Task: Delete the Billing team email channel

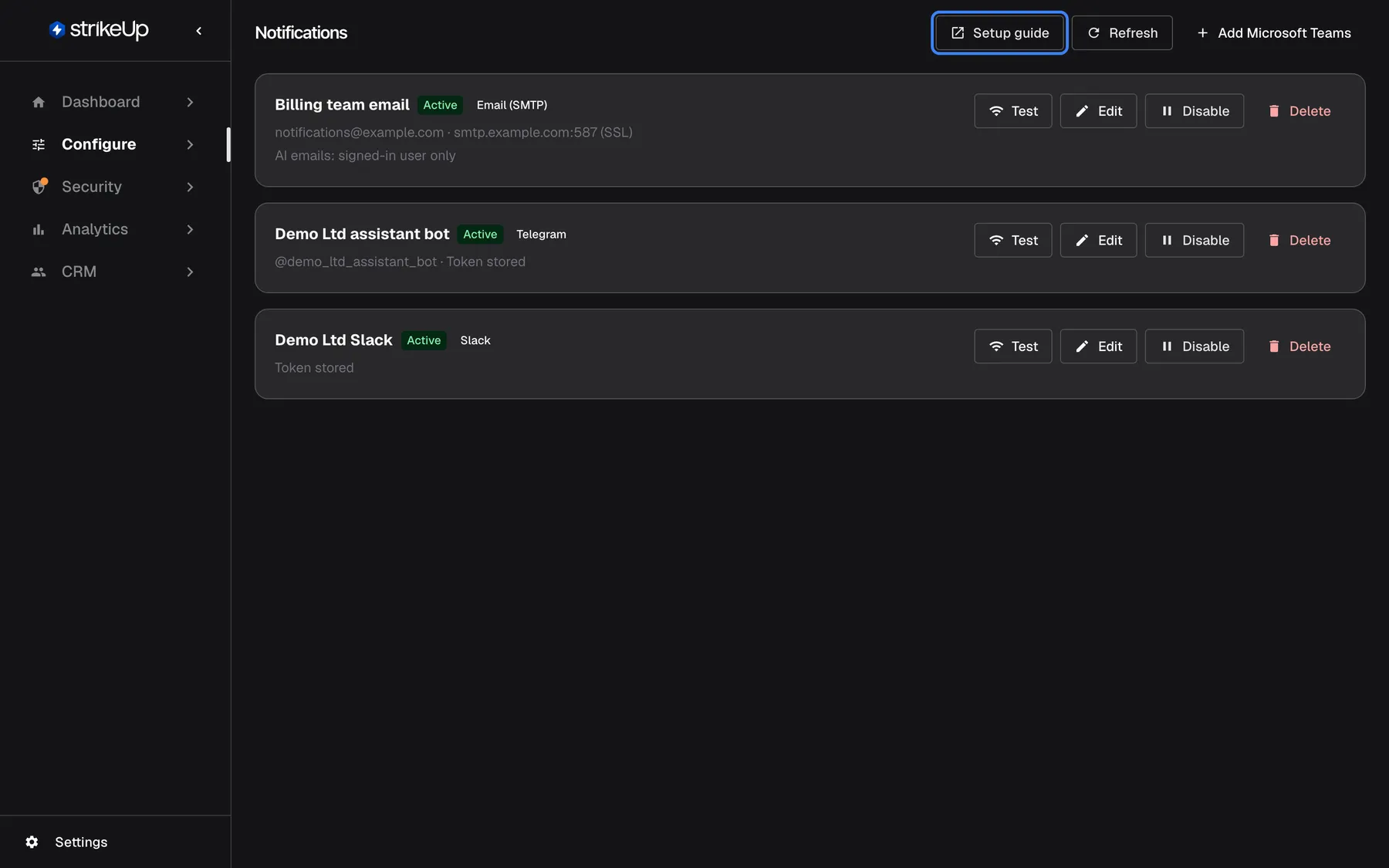Action: coord(1299,111)
